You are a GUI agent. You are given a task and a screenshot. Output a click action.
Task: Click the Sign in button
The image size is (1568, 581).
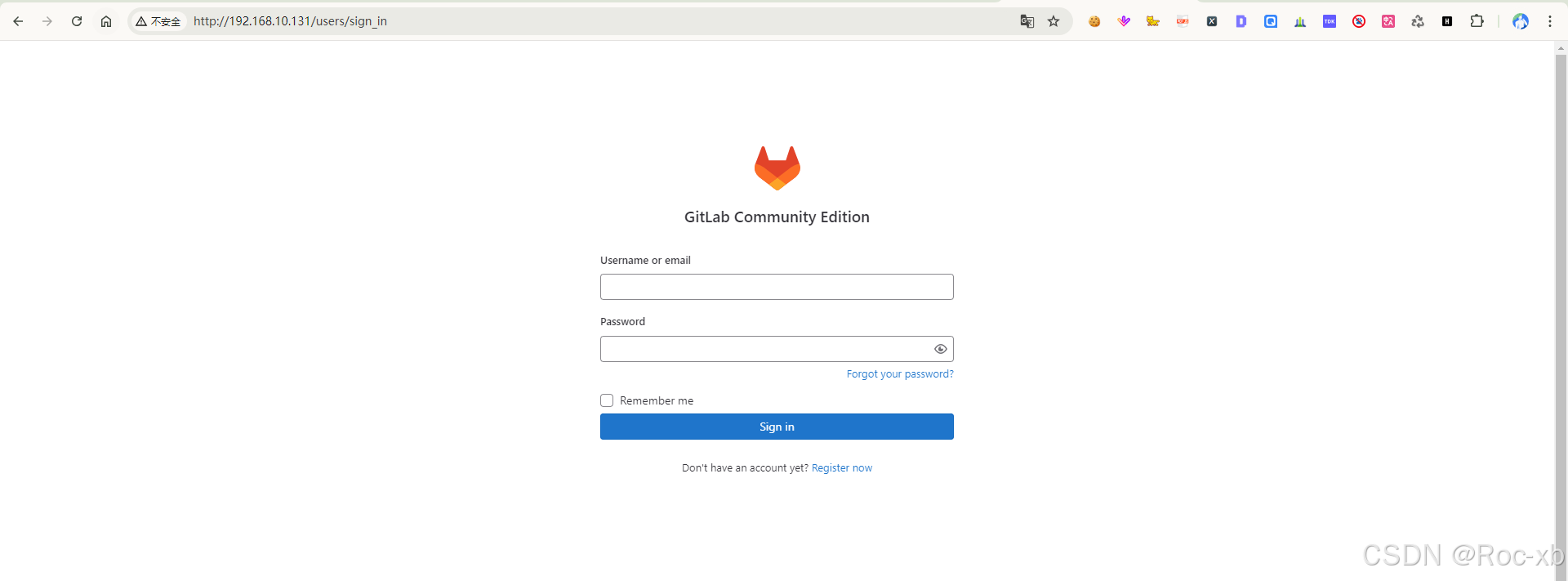777,427
